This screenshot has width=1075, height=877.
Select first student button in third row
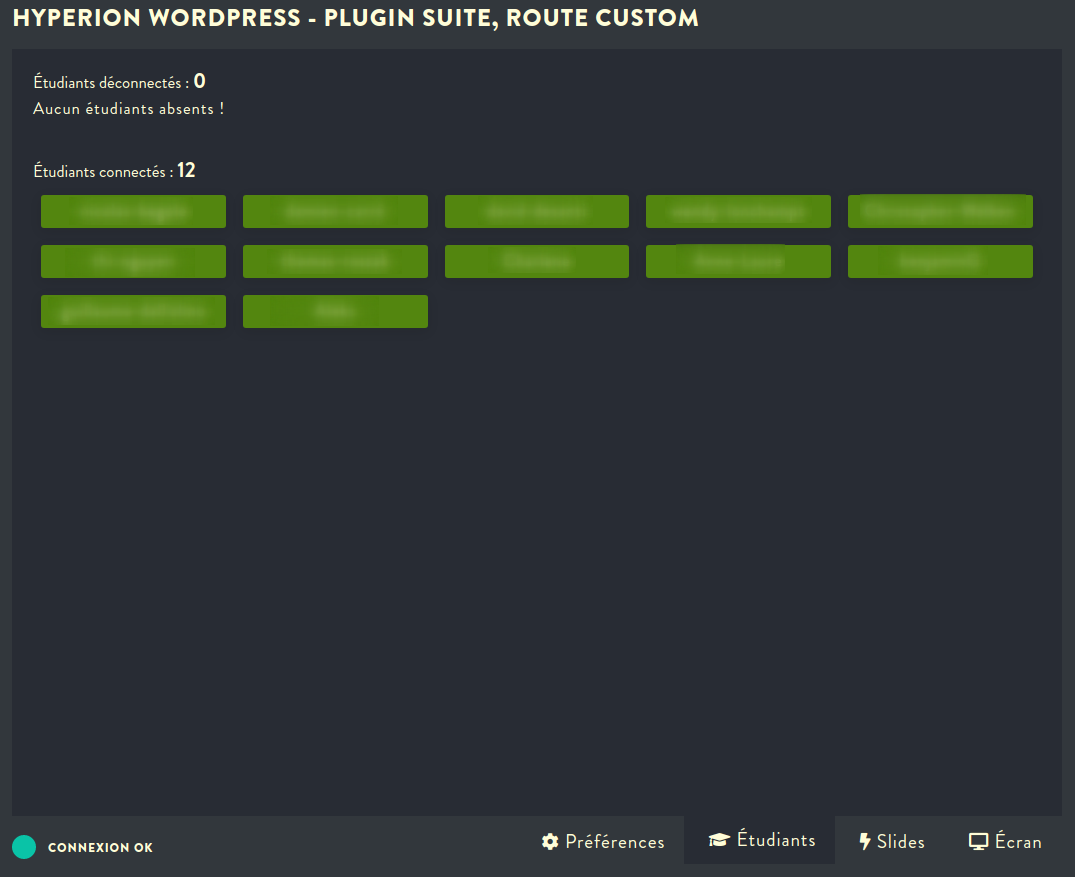pyautogui.click(x=133, y=311)
